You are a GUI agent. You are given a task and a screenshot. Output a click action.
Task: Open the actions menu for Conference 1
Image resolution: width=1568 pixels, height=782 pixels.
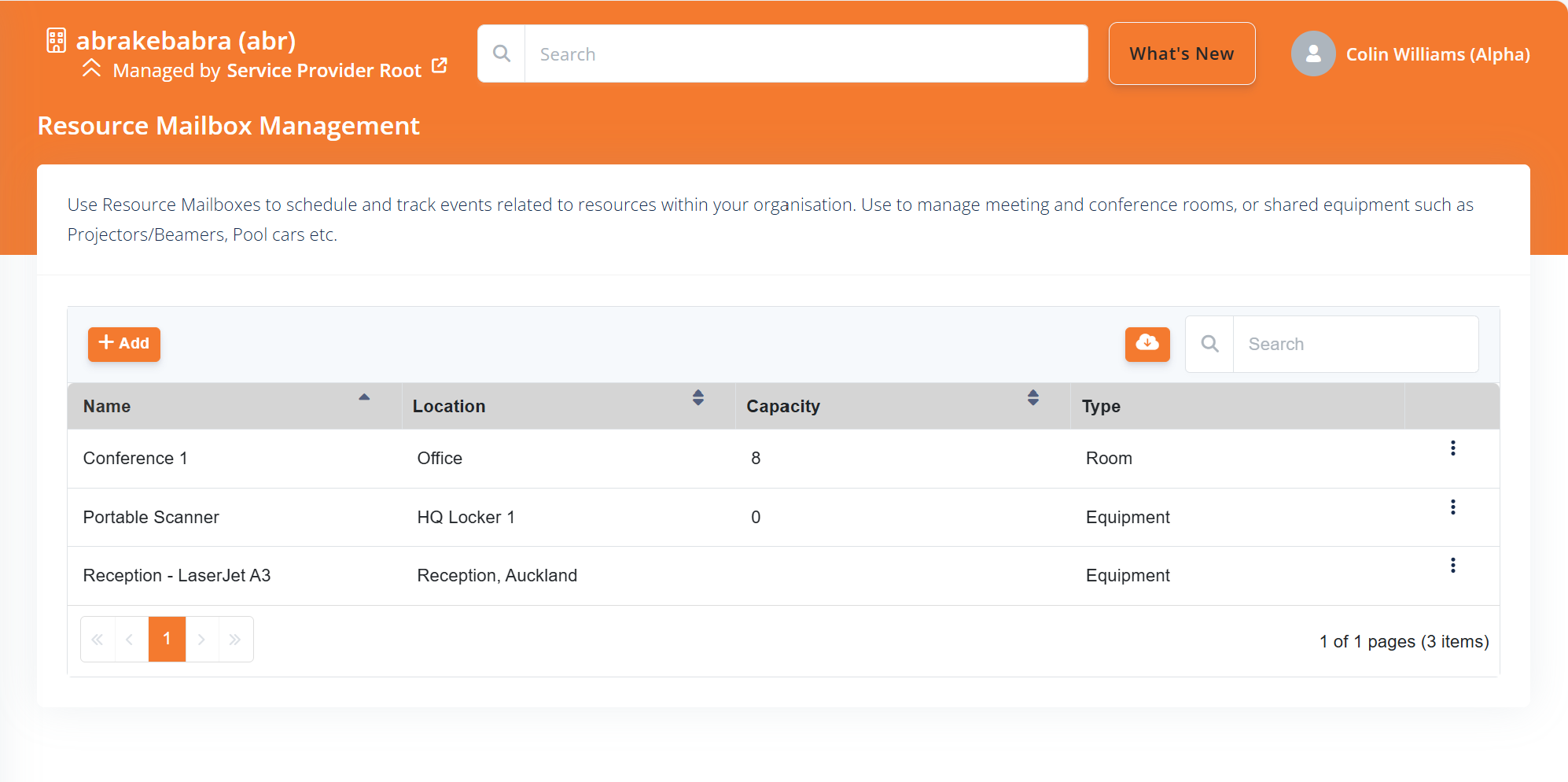1453,448
